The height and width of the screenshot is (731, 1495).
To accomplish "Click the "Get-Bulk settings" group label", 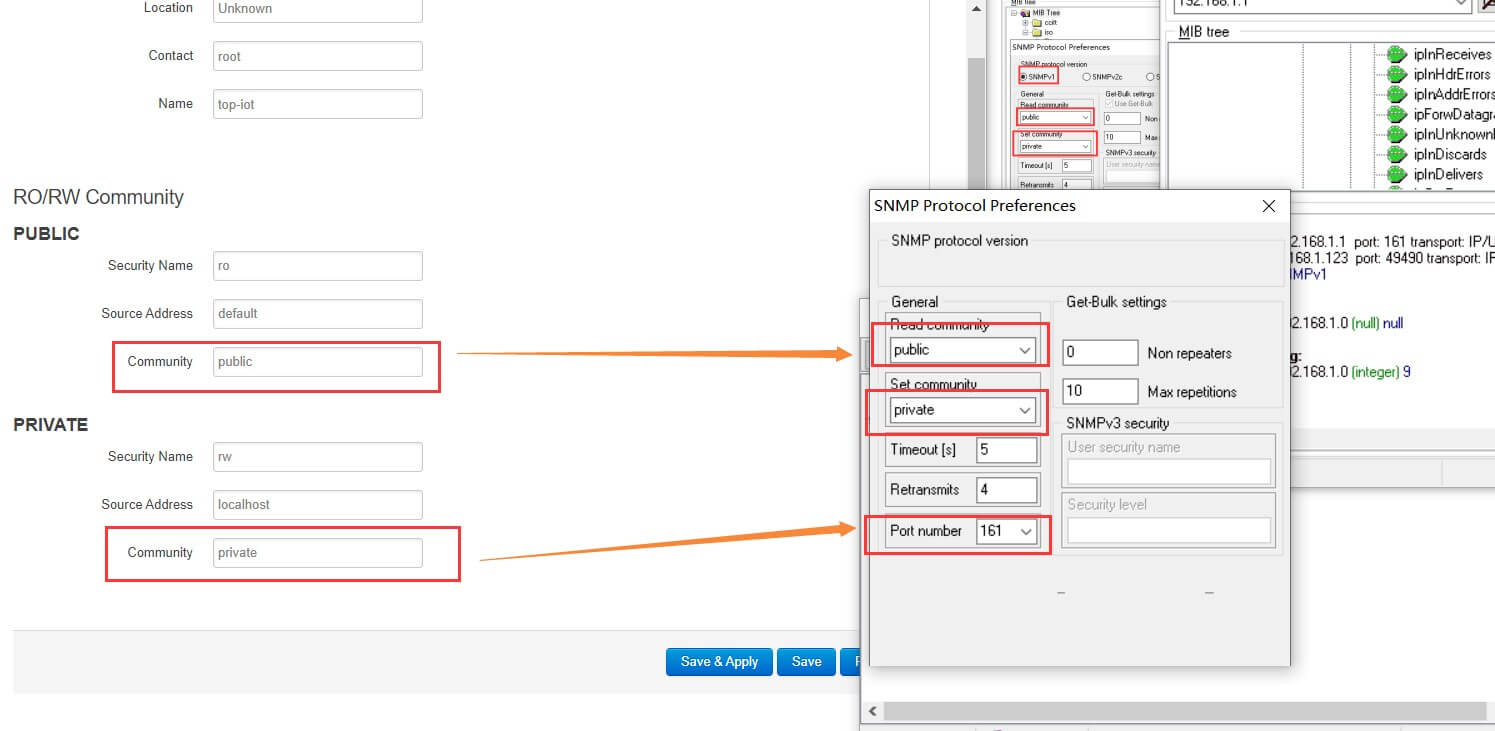I will (x=1116, y=302).
